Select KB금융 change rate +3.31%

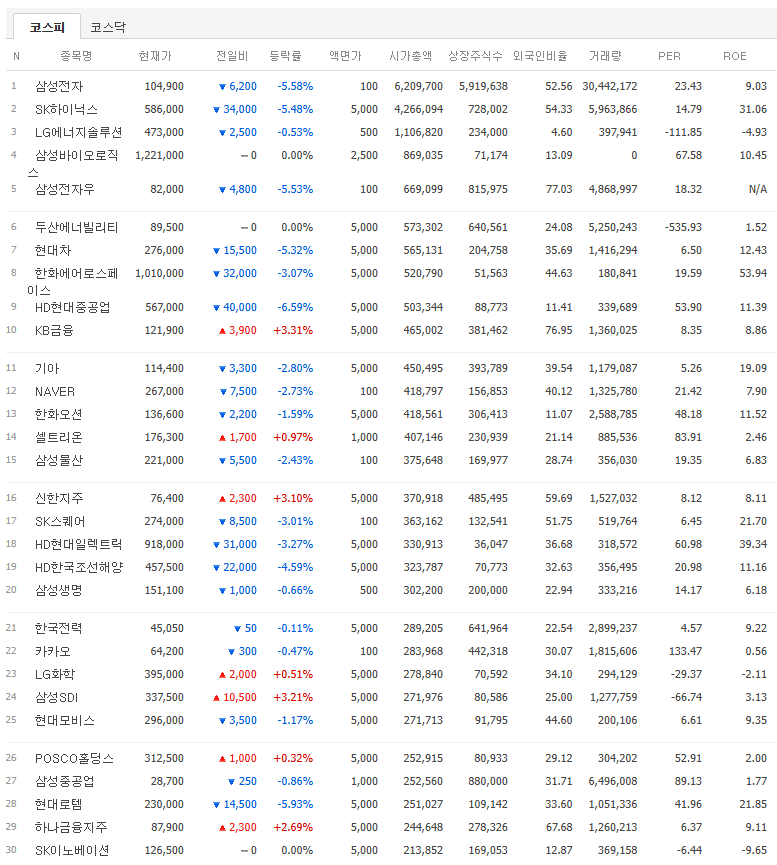click(293, 330)
